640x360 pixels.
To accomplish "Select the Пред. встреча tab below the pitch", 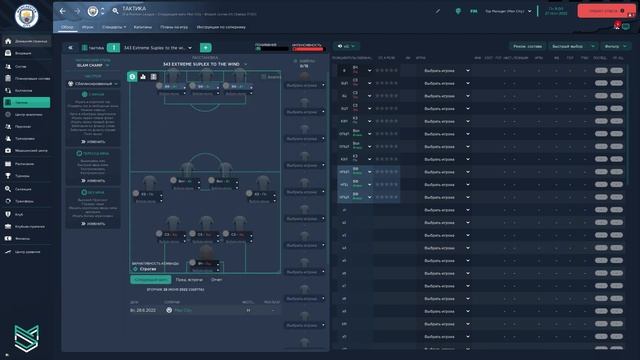I will click(x=189, y=280).
